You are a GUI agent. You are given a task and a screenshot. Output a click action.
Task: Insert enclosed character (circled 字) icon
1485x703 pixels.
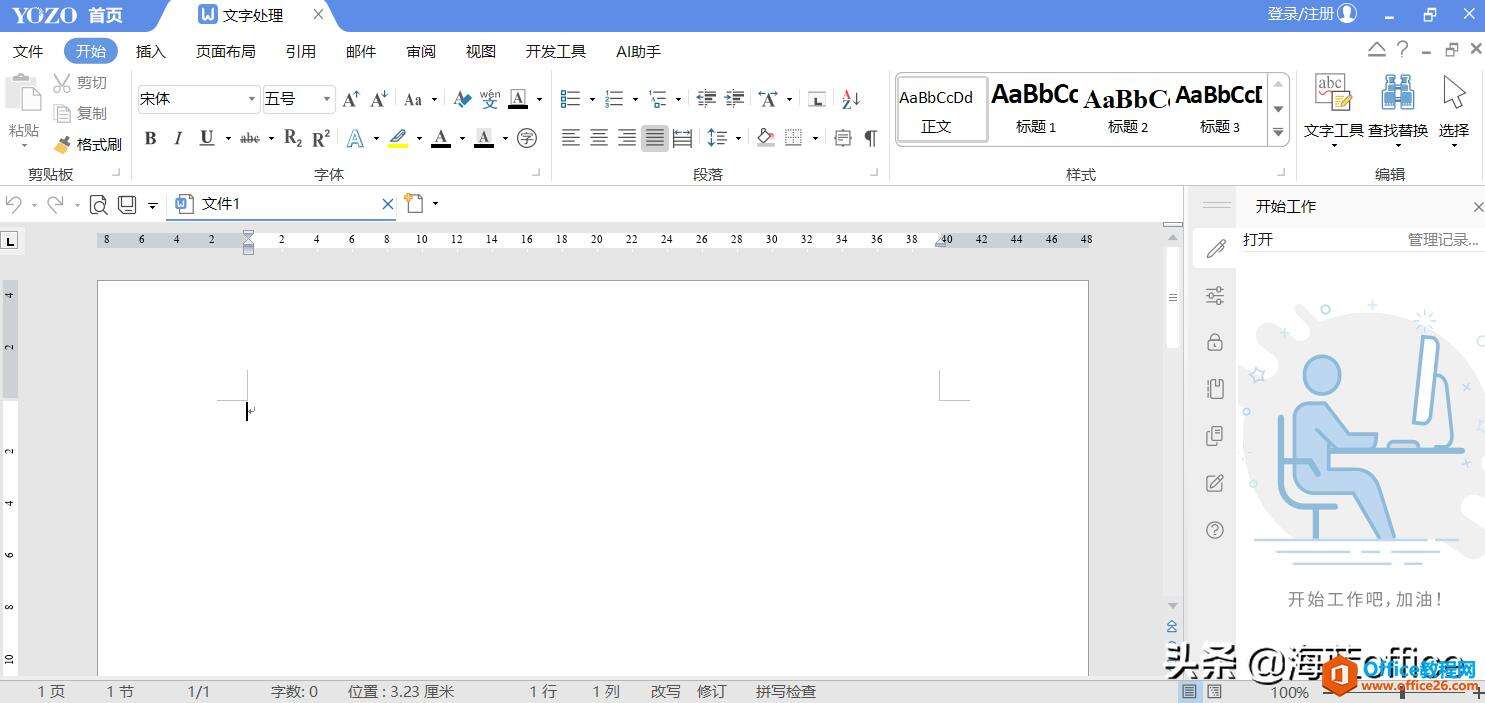tap(527, 138)
